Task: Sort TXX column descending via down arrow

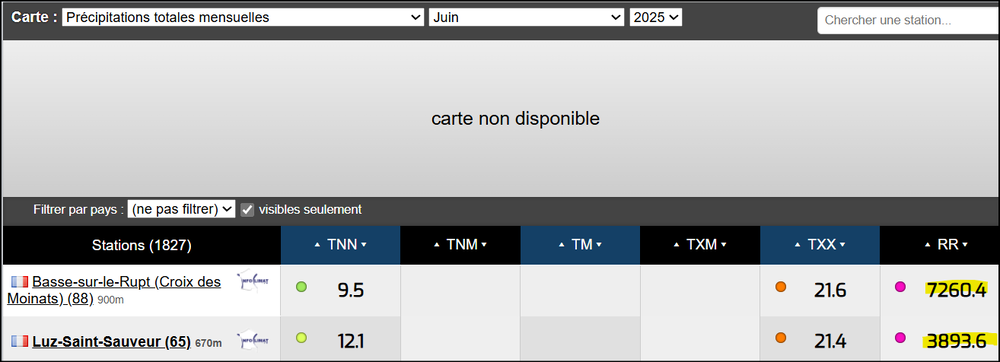Action: point(842,245)
